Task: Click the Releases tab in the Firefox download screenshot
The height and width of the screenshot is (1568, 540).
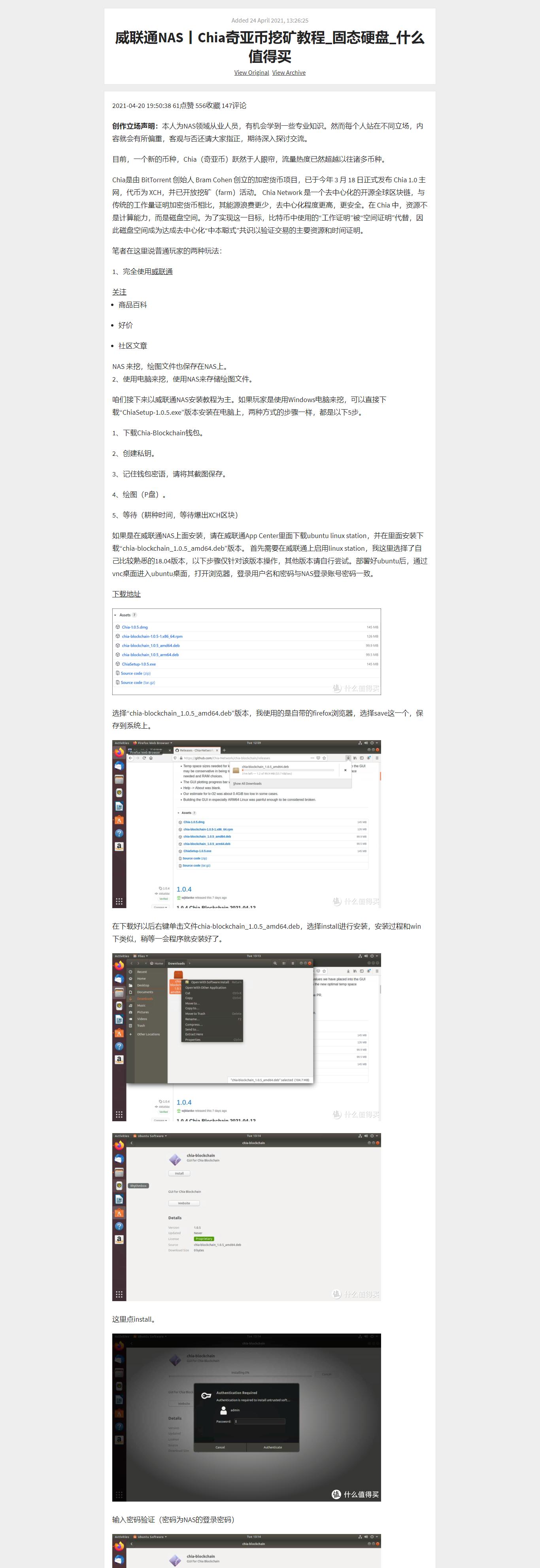Action: 196,750
